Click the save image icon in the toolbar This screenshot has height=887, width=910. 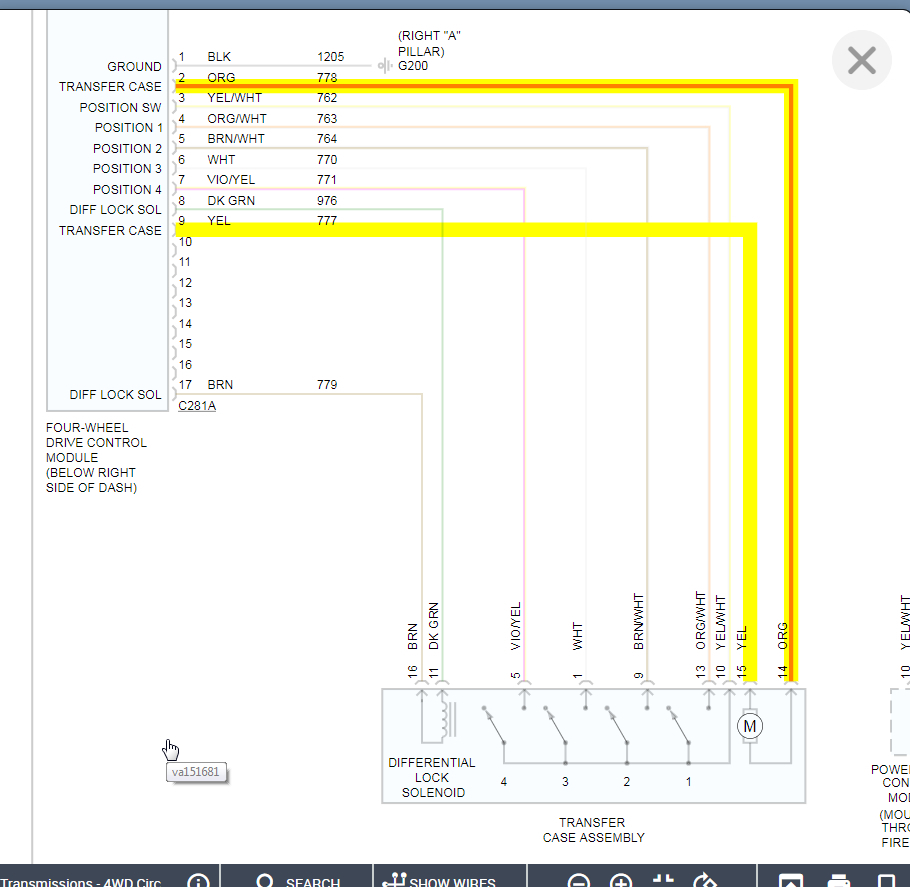790,881
